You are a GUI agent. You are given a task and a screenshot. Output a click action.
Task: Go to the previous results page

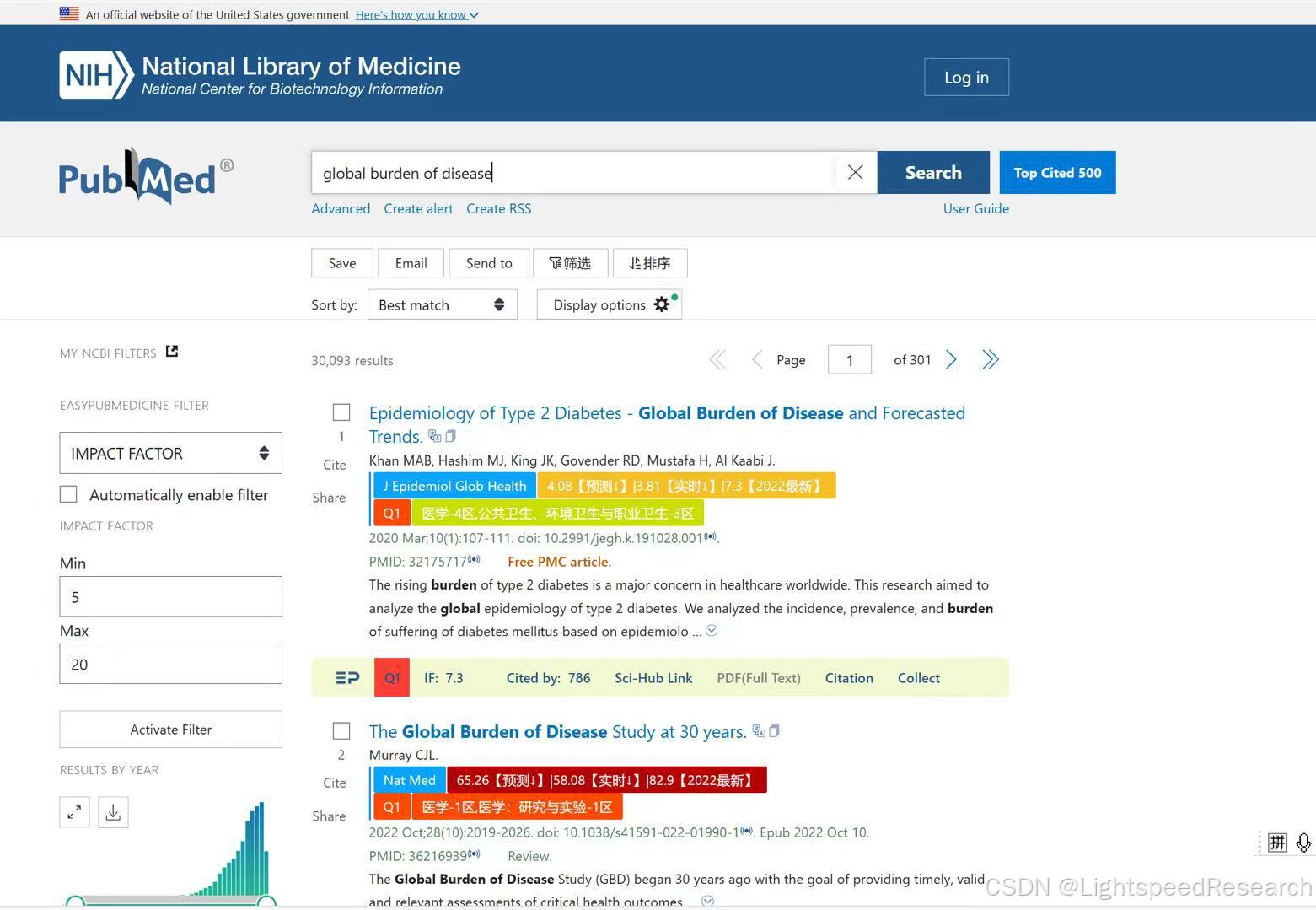tap(757, 360)
